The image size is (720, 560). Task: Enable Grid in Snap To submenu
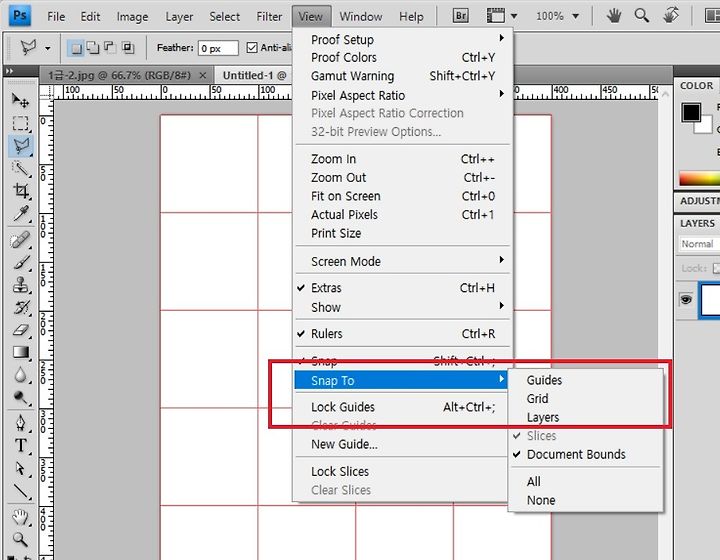tap(586, 398)
